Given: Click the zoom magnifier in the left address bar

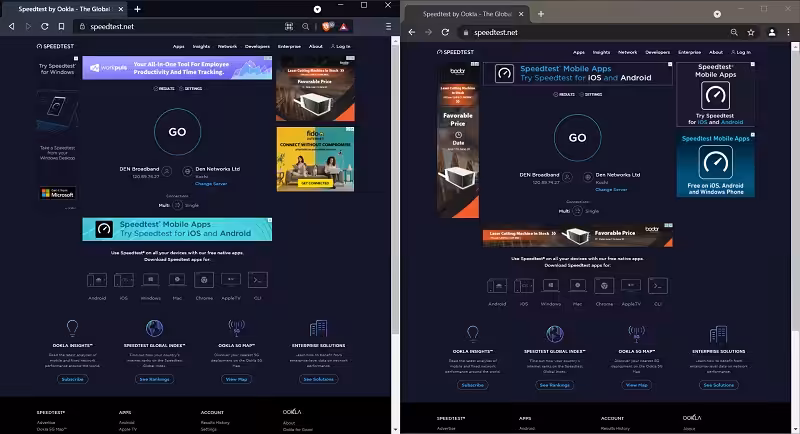Looking at the screenshot, I should pyautogui.click(x=306, y=27).
